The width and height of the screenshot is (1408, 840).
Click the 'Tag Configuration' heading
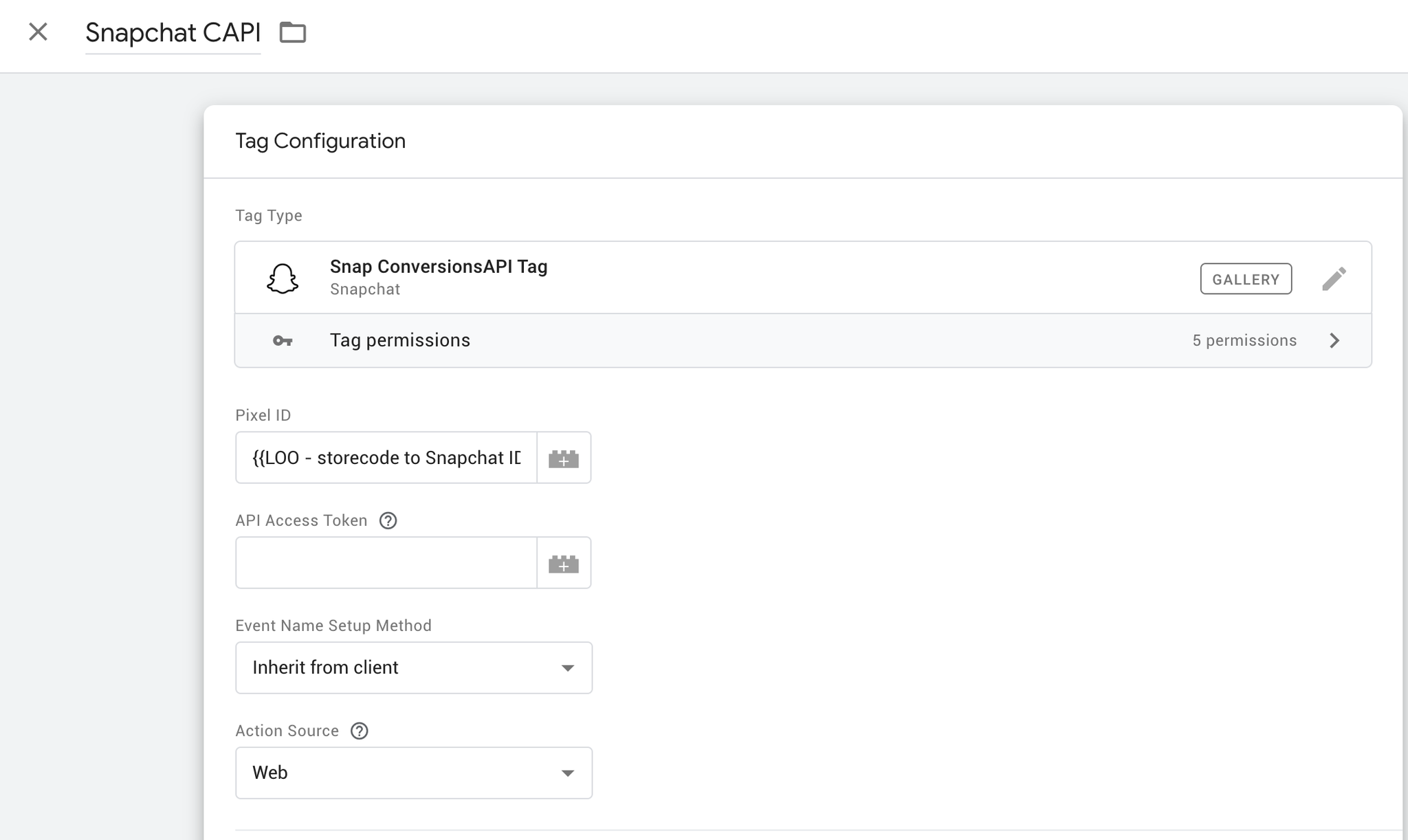click(320, 141)
